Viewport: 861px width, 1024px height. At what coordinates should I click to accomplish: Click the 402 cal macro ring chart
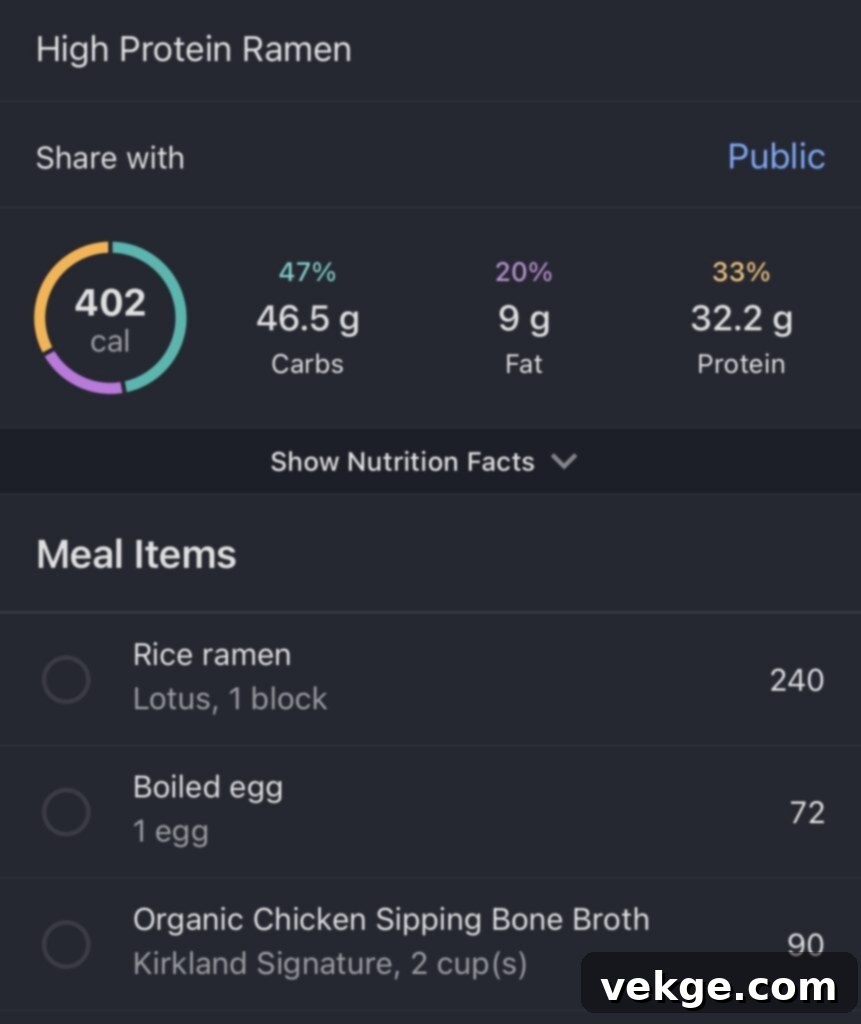[110, 318]
